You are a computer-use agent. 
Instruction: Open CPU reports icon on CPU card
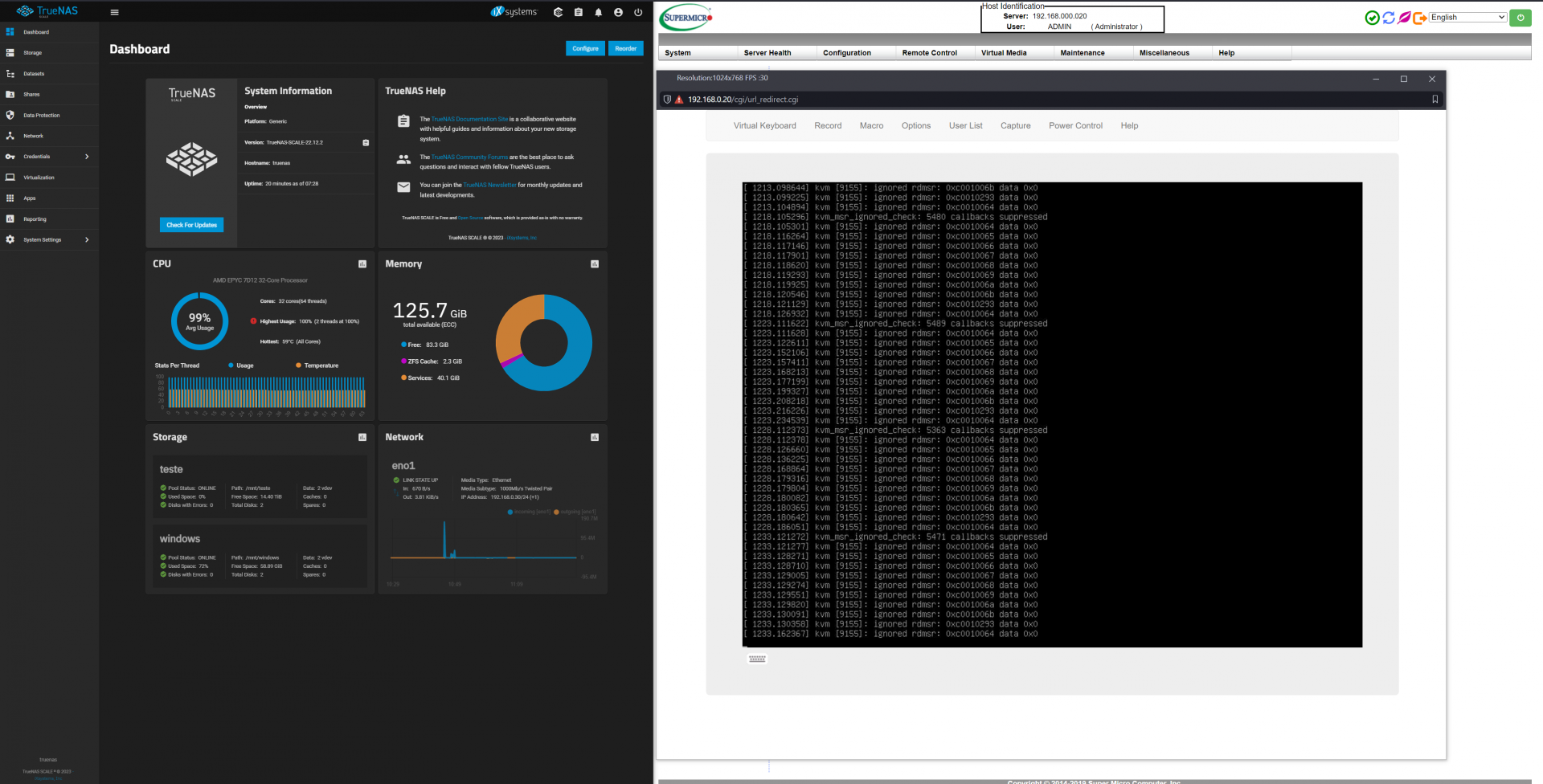[362, 263]
